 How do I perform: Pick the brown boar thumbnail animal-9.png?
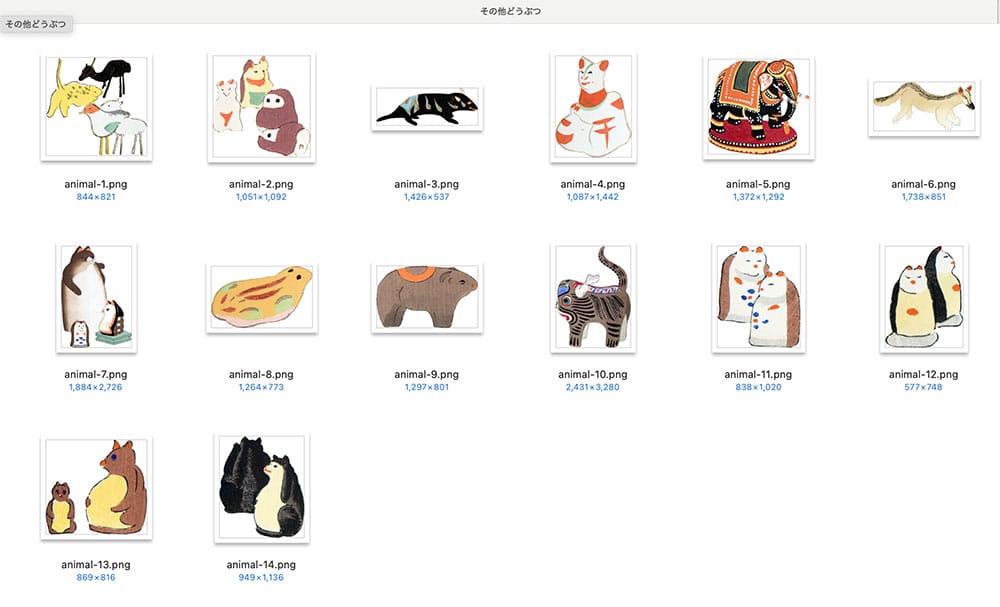coord(427,298)
